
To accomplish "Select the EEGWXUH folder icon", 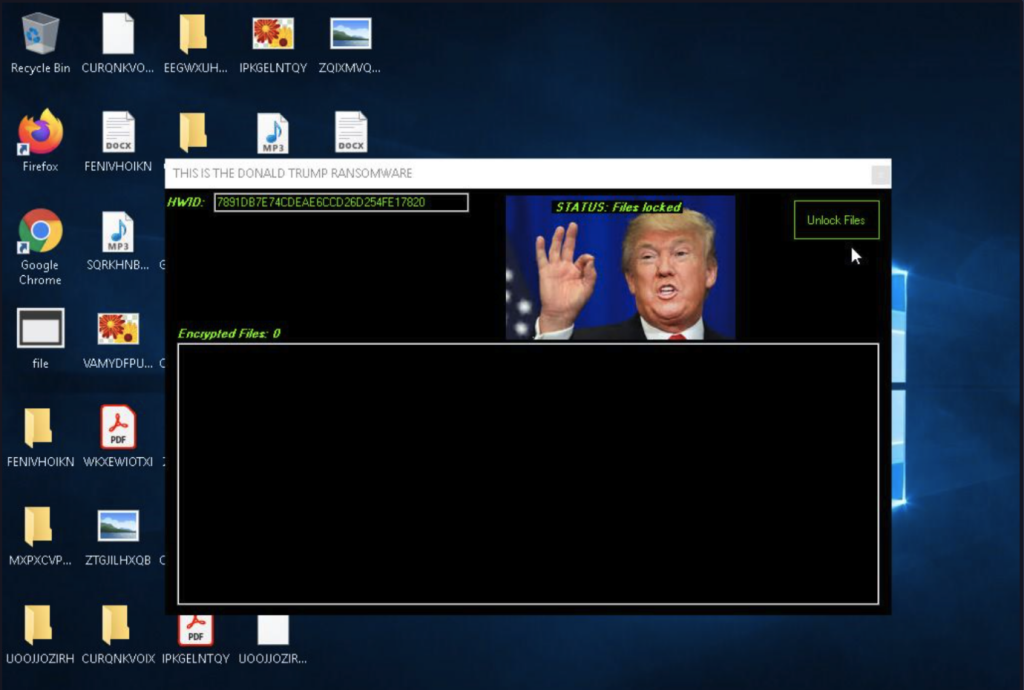I will [193, 35].
